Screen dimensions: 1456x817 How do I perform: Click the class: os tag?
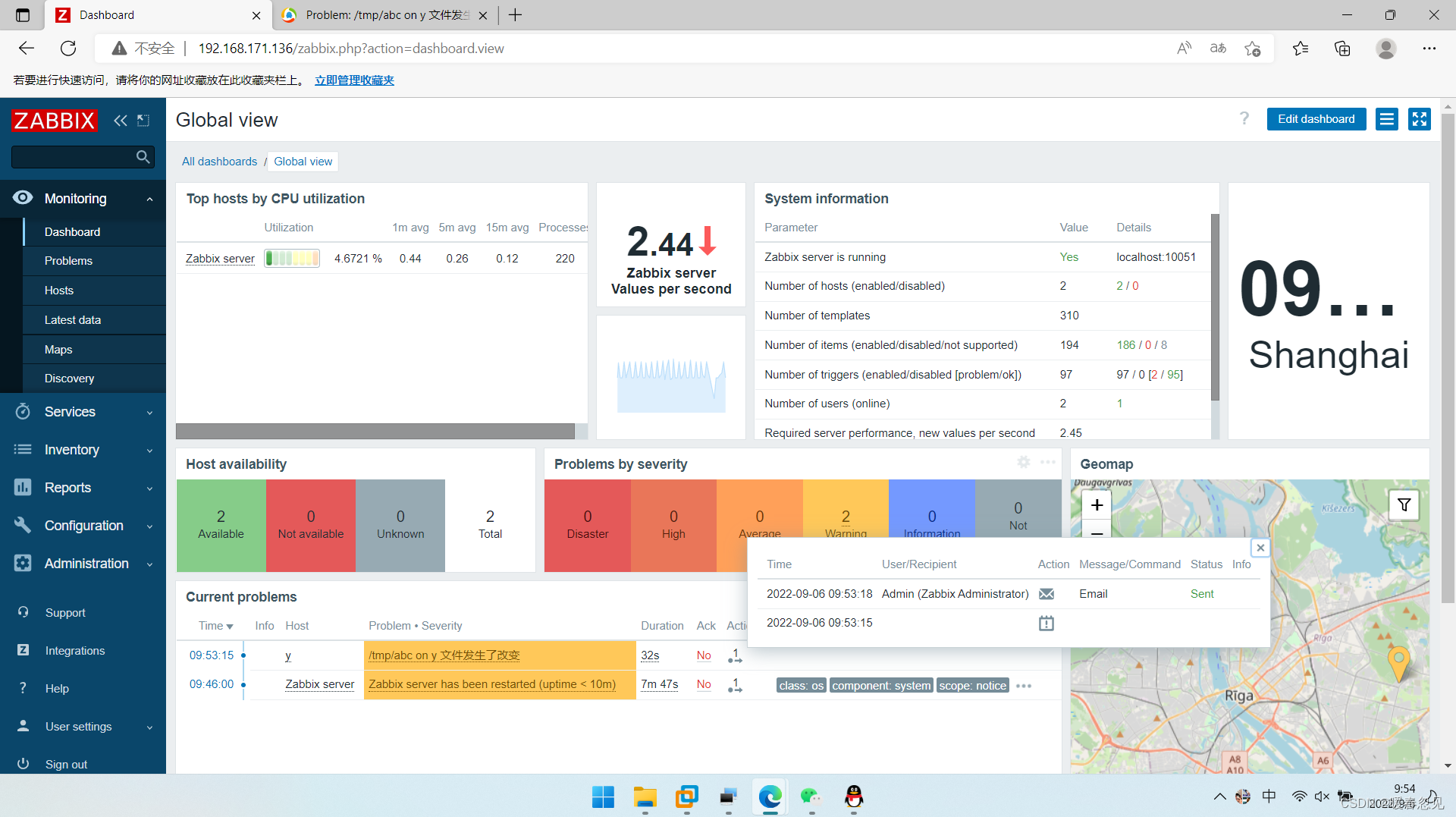coord(801,686)
